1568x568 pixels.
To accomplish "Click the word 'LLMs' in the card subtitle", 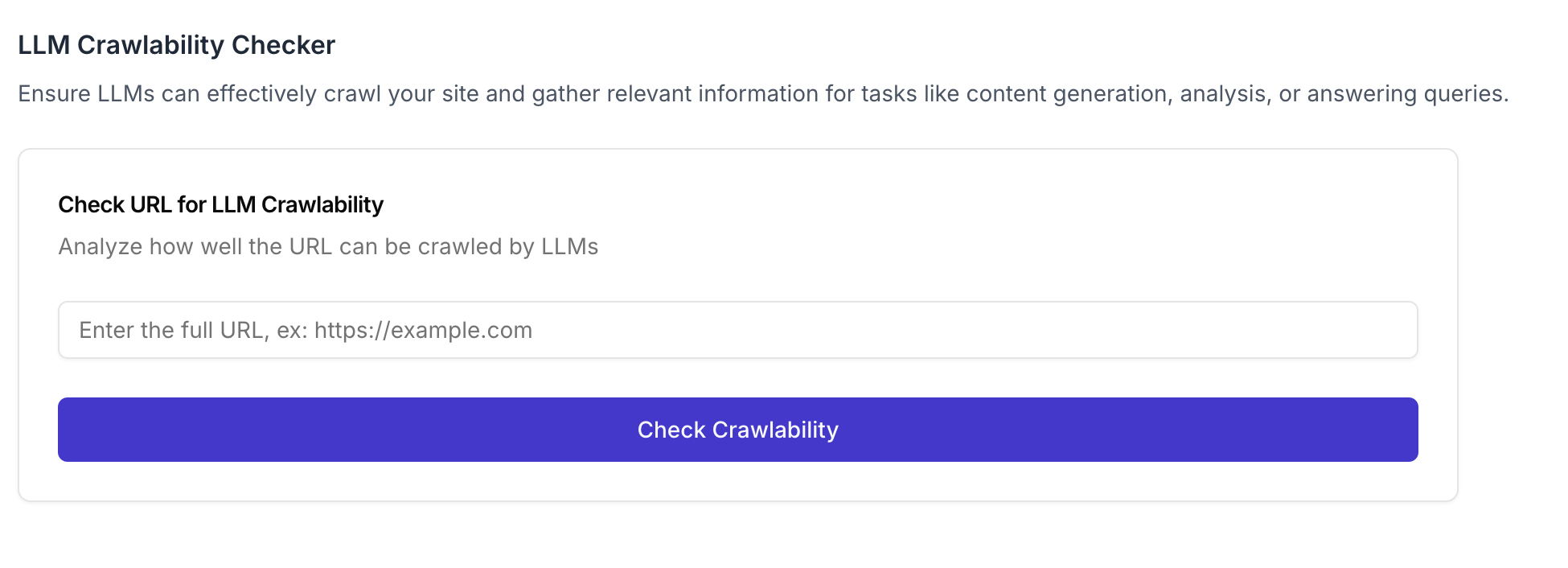I will pos(569,246).
